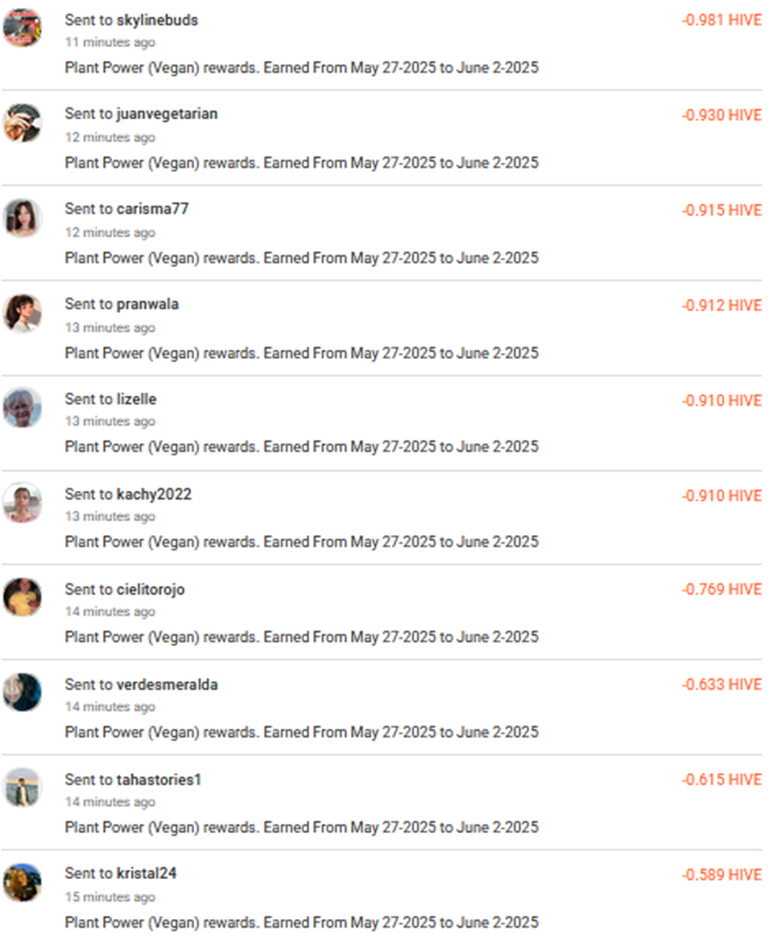View tahastories1's avatar thumbnail

[x=22, y=787]
